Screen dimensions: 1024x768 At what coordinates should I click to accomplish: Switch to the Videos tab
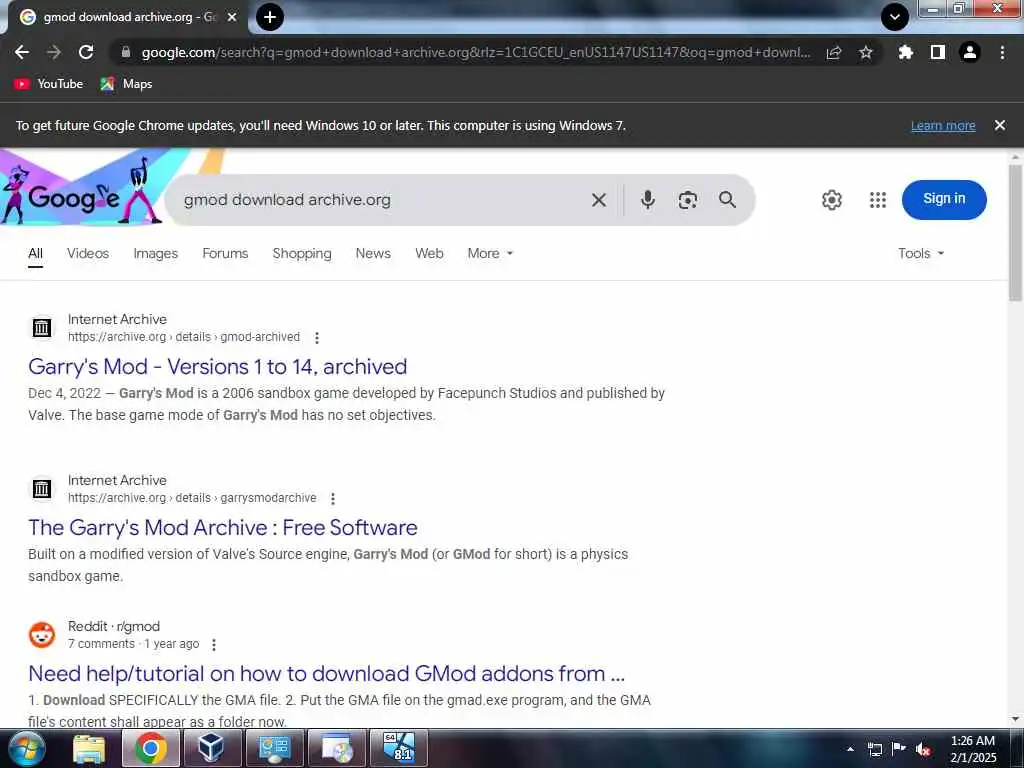click(x=88, y=253)
